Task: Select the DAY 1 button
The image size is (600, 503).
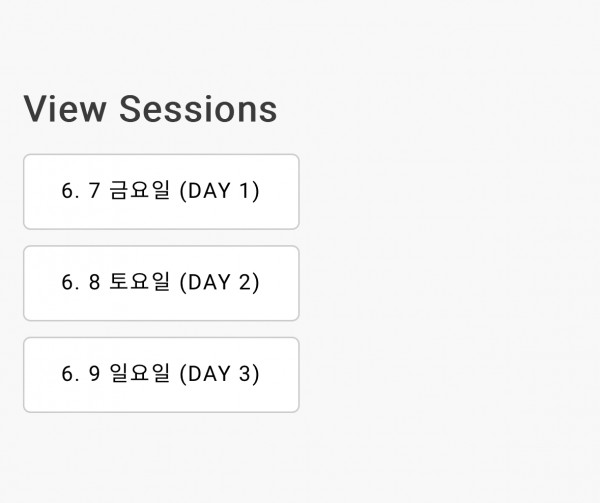Action: (x=161, y=192)
